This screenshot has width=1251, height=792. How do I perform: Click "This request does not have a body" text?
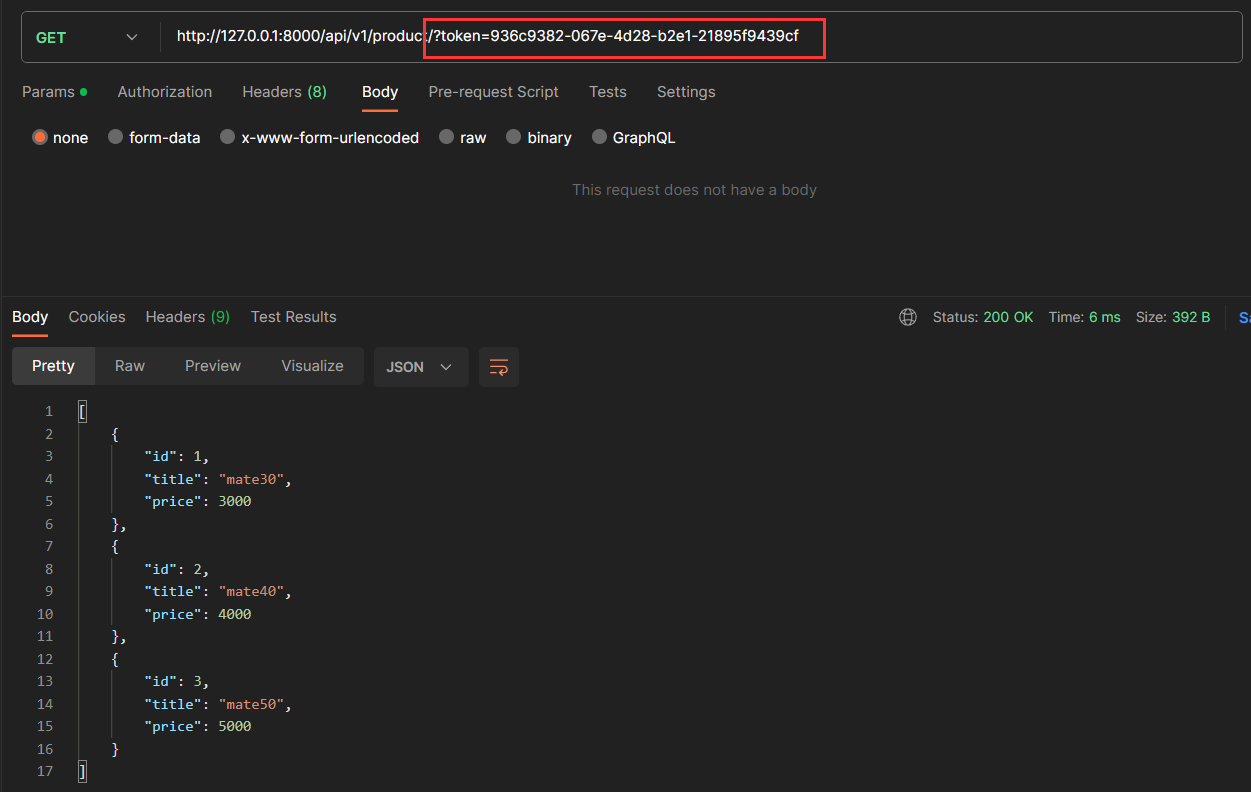coord(694,190)
